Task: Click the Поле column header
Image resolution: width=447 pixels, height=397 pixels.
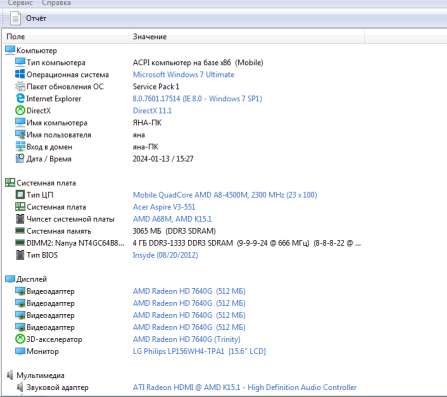Action: pos(16,36)
